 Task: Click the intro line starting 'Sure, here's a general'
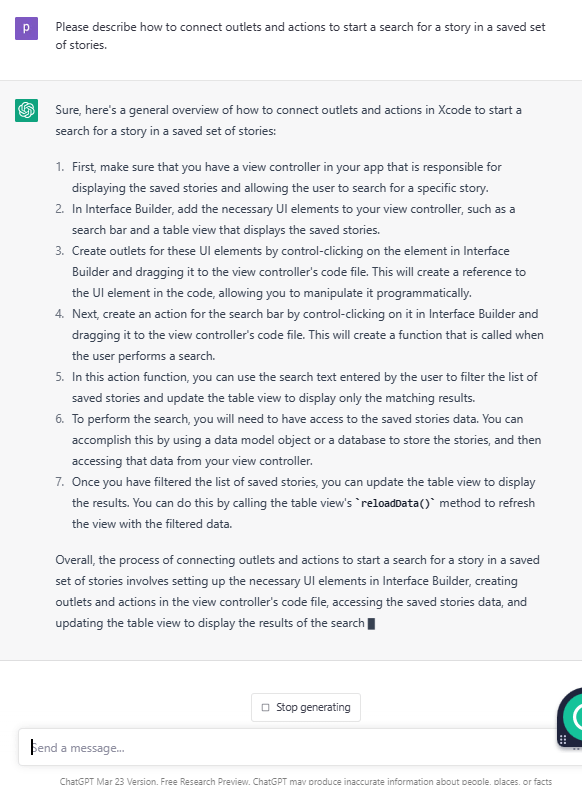click(289, 121)
